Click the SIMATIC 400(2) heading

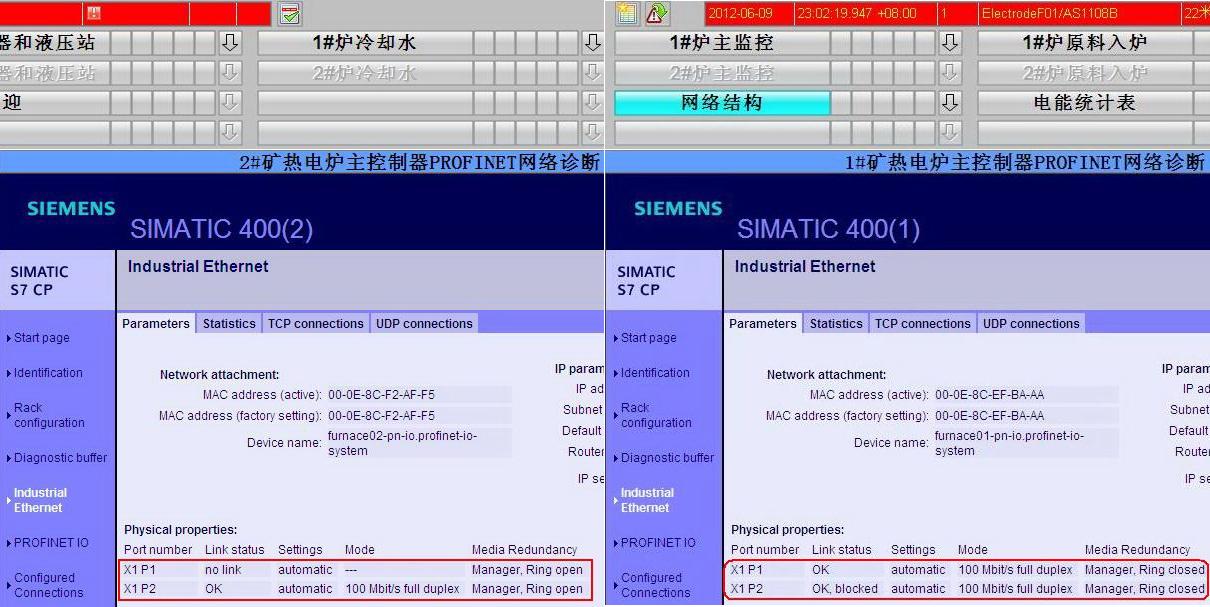click(221, 229)
